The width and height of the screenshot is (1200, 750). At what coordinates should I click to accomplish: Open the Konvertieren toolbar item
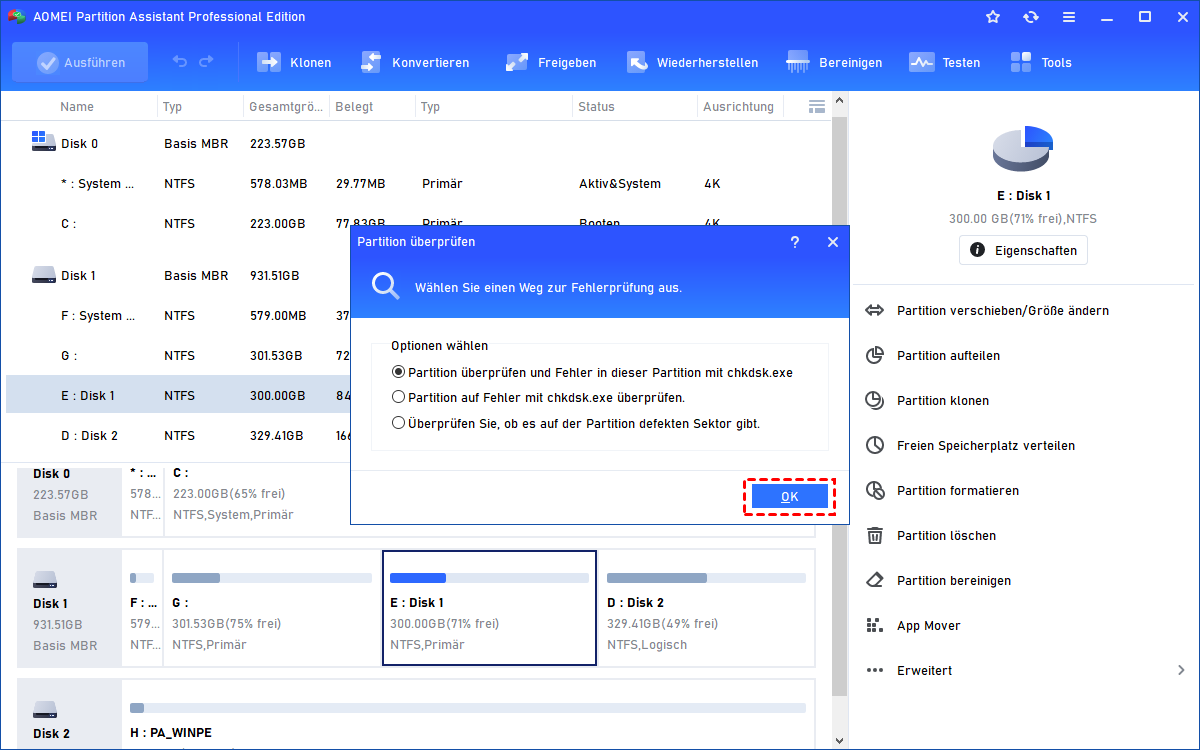[x=414, y=62]
